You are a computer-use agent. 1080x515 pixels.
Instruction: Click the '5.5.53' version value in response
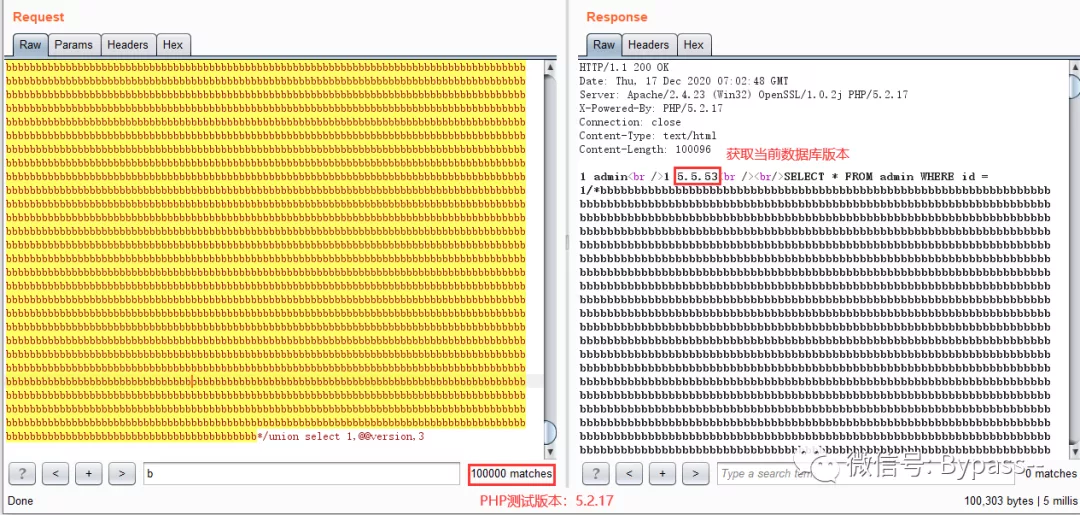[x=697, y=177]
